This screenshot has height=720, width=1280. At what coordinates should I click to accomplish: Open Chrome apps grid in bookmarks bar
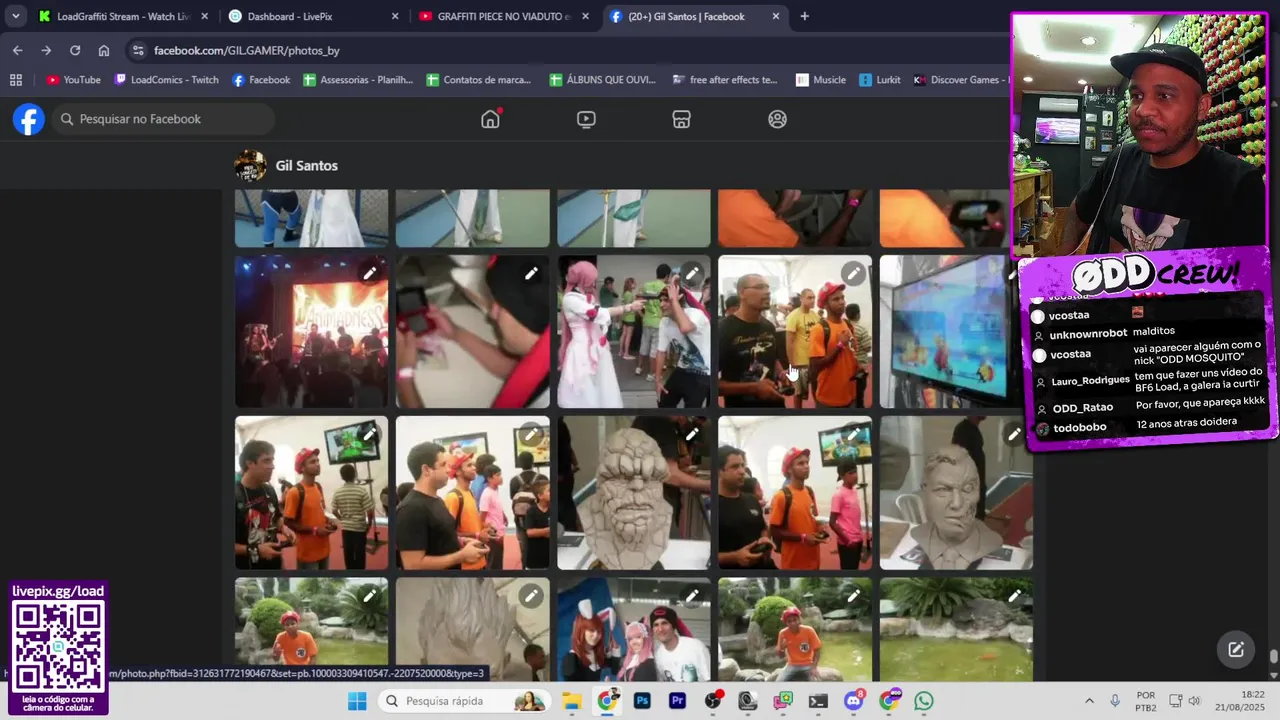(15, 80)
